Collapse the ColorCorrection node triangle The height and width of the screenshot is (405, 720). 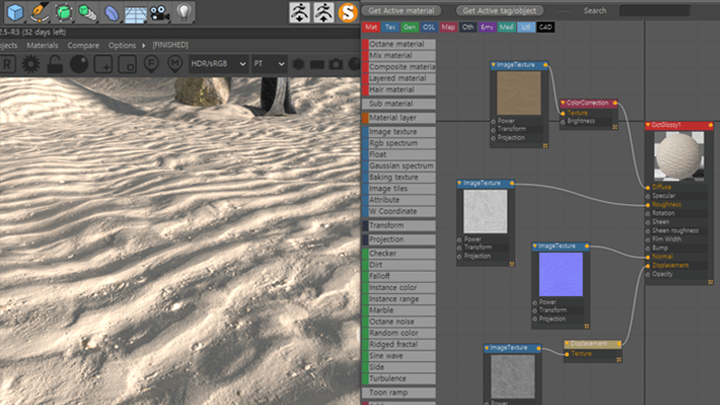tap(563, 103)
